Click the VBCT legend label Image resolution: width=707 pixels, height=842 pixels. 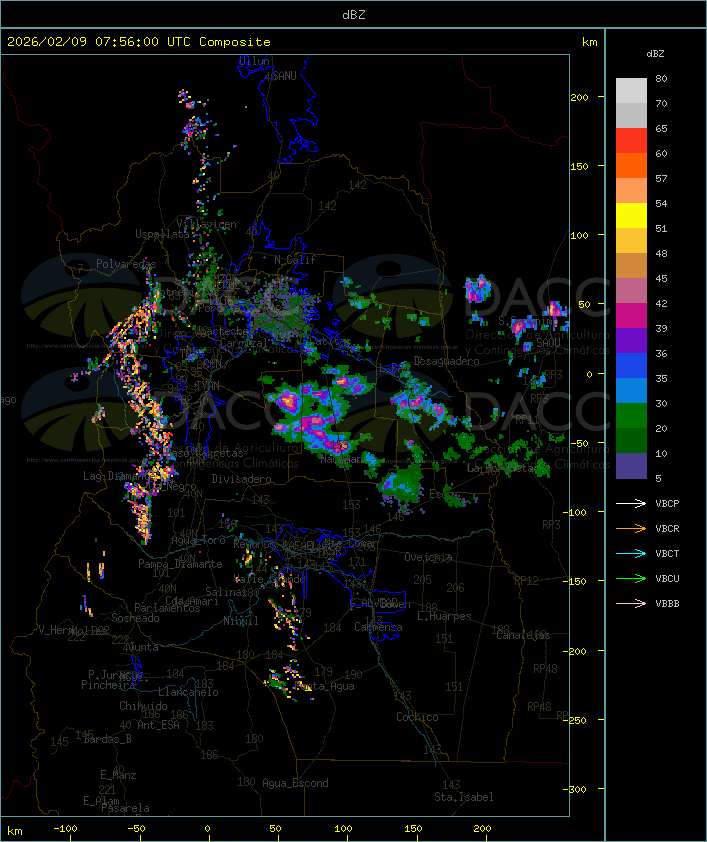(667, 554)
